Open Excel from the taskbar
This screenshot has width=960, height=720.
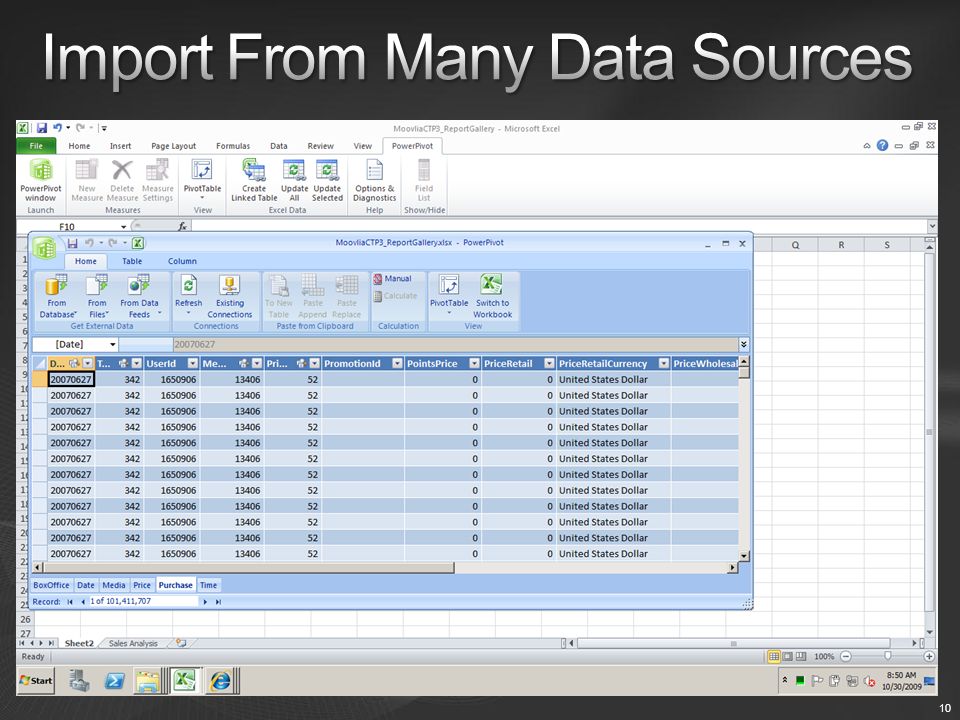[x=184, y=680]
